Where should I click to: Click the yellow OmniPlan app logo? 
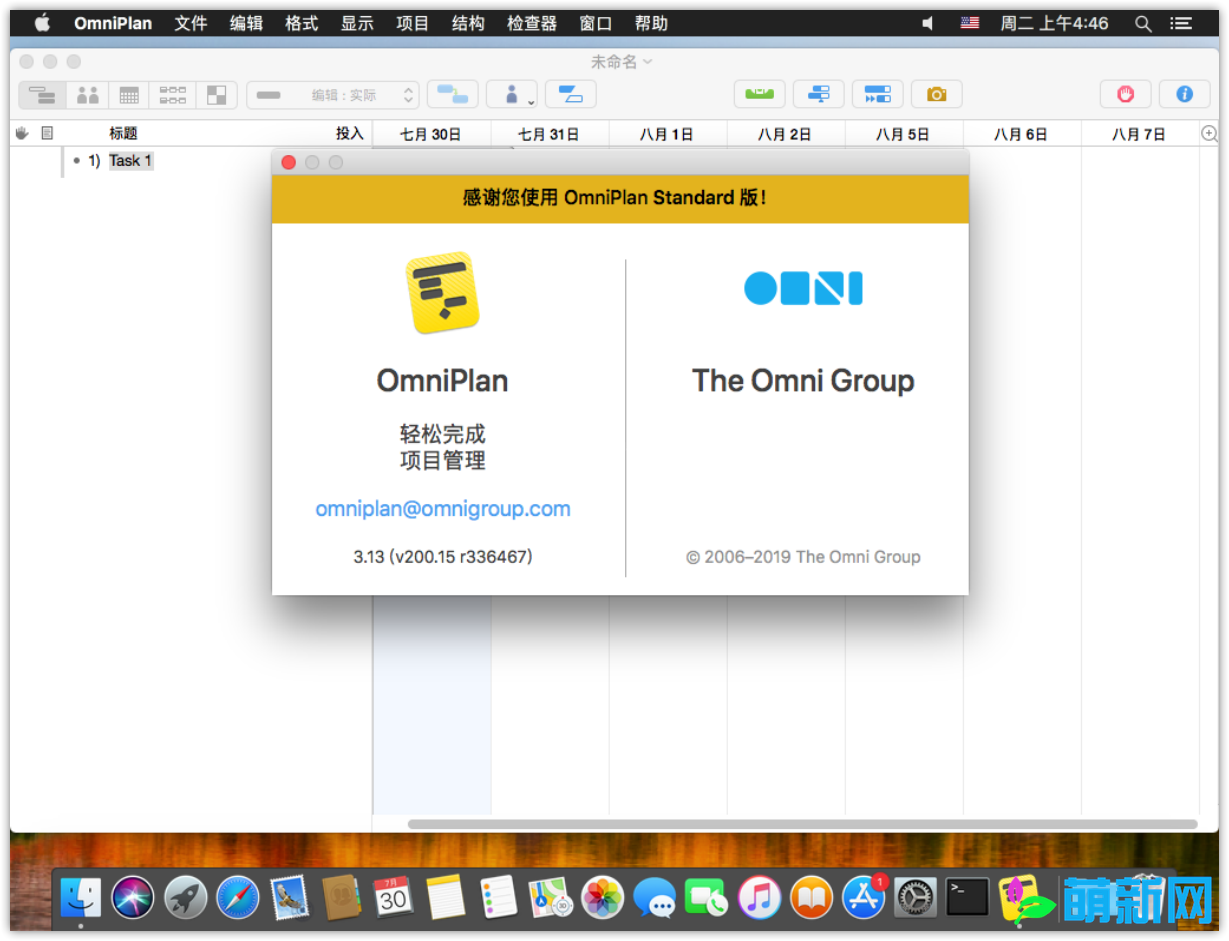coord(443,292)
